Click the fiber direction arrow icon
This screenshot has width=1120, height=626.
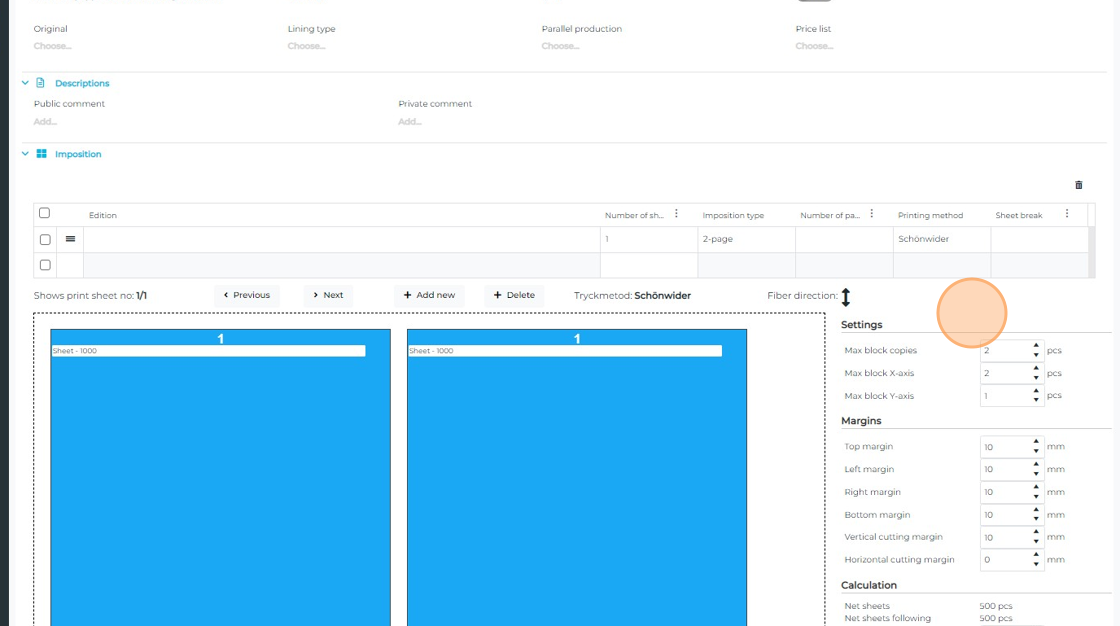[x=845, y=297]
